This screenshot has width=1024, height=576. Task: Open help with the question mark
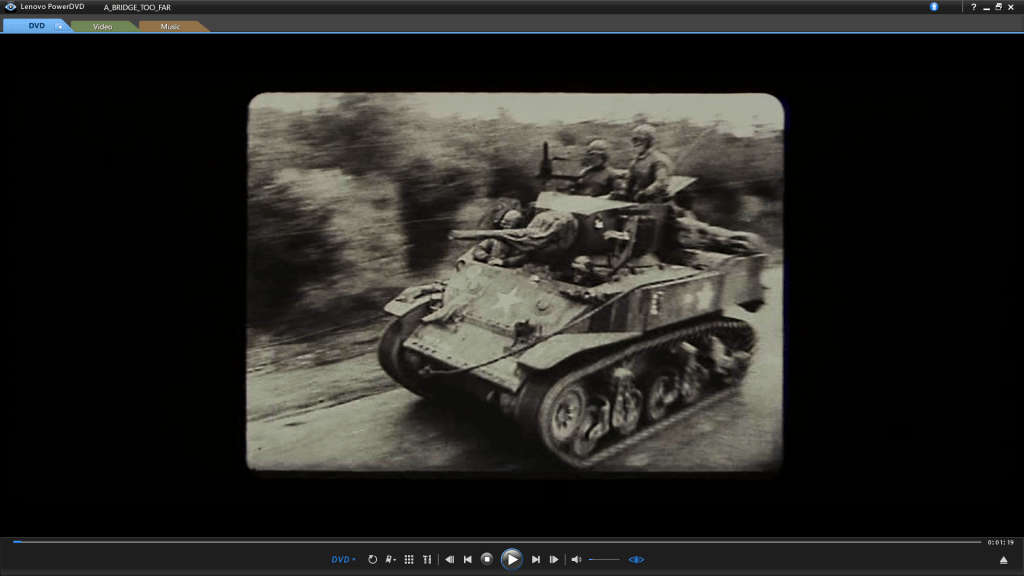pyautogui.click(x=974, y=7)
